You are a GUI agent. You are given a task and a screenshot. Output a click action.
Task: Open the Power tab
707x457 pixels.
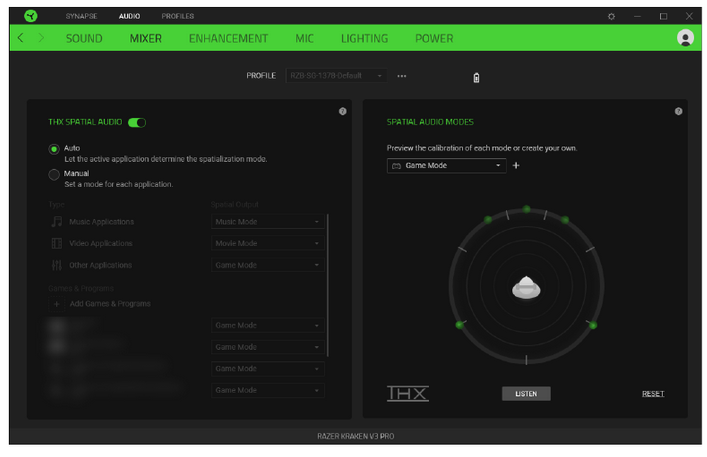point(434,38)
